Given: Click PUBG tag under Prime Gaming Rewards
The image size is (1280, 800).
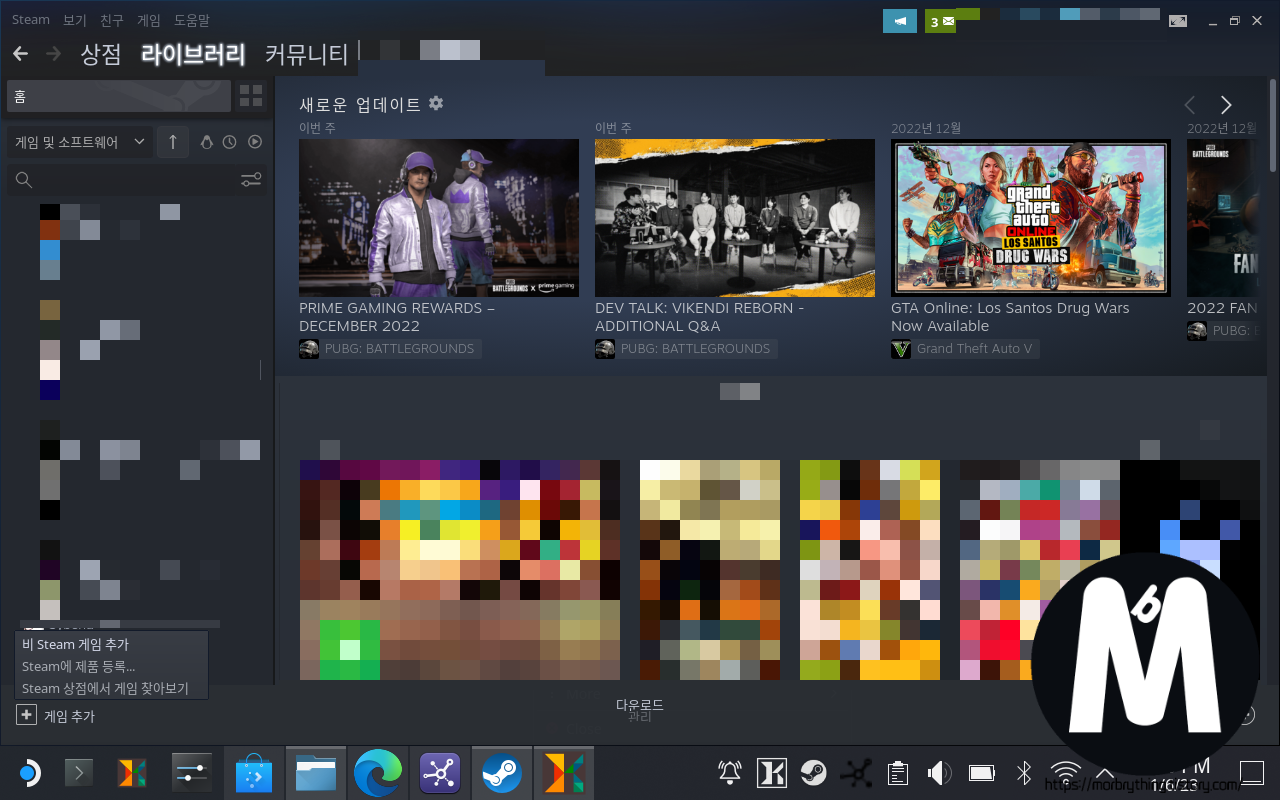Looking at the screenshot, I should 390,349.
